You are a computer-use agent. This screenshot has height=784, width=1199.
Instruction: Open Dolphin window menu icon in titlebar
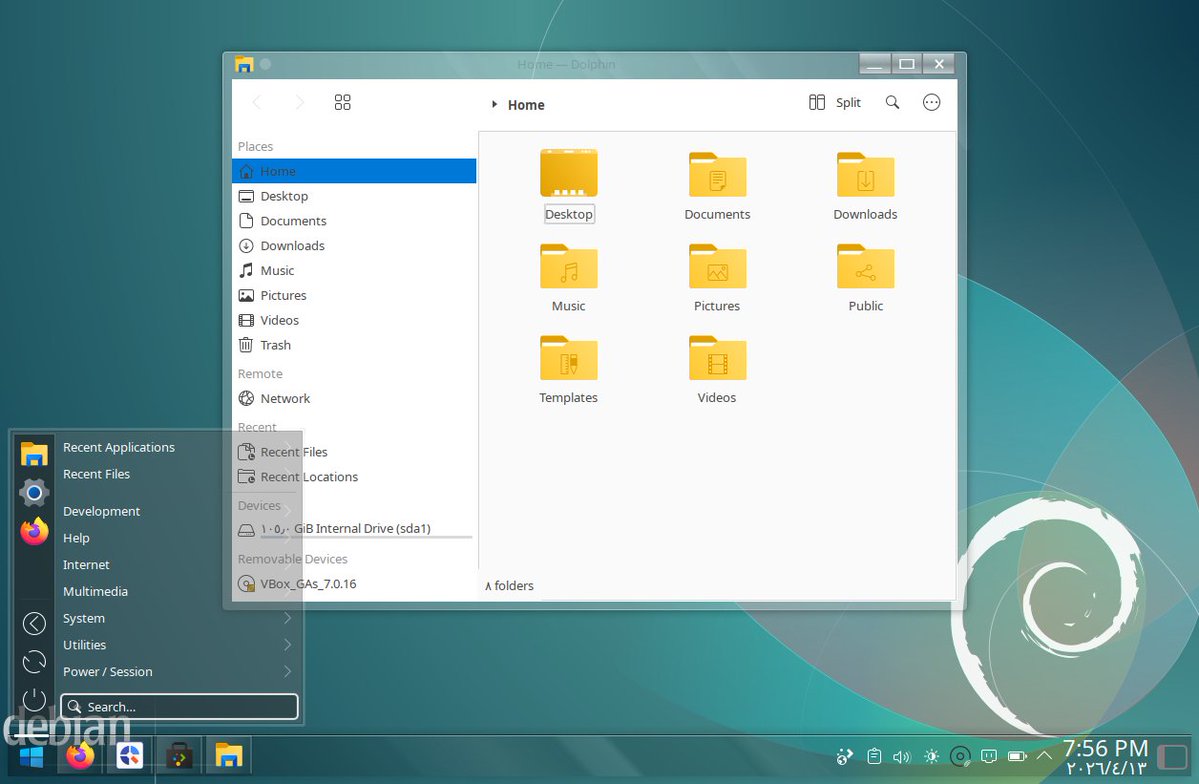pos(244,64)
